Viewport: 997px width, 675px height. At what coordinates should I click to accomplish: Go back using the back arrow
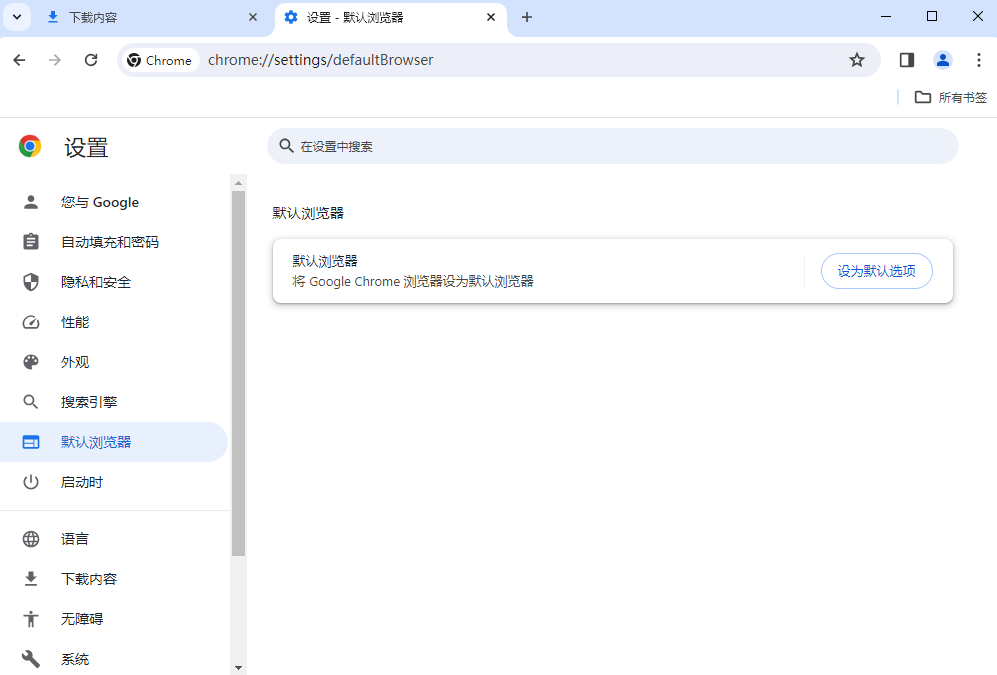pos(19,60)
